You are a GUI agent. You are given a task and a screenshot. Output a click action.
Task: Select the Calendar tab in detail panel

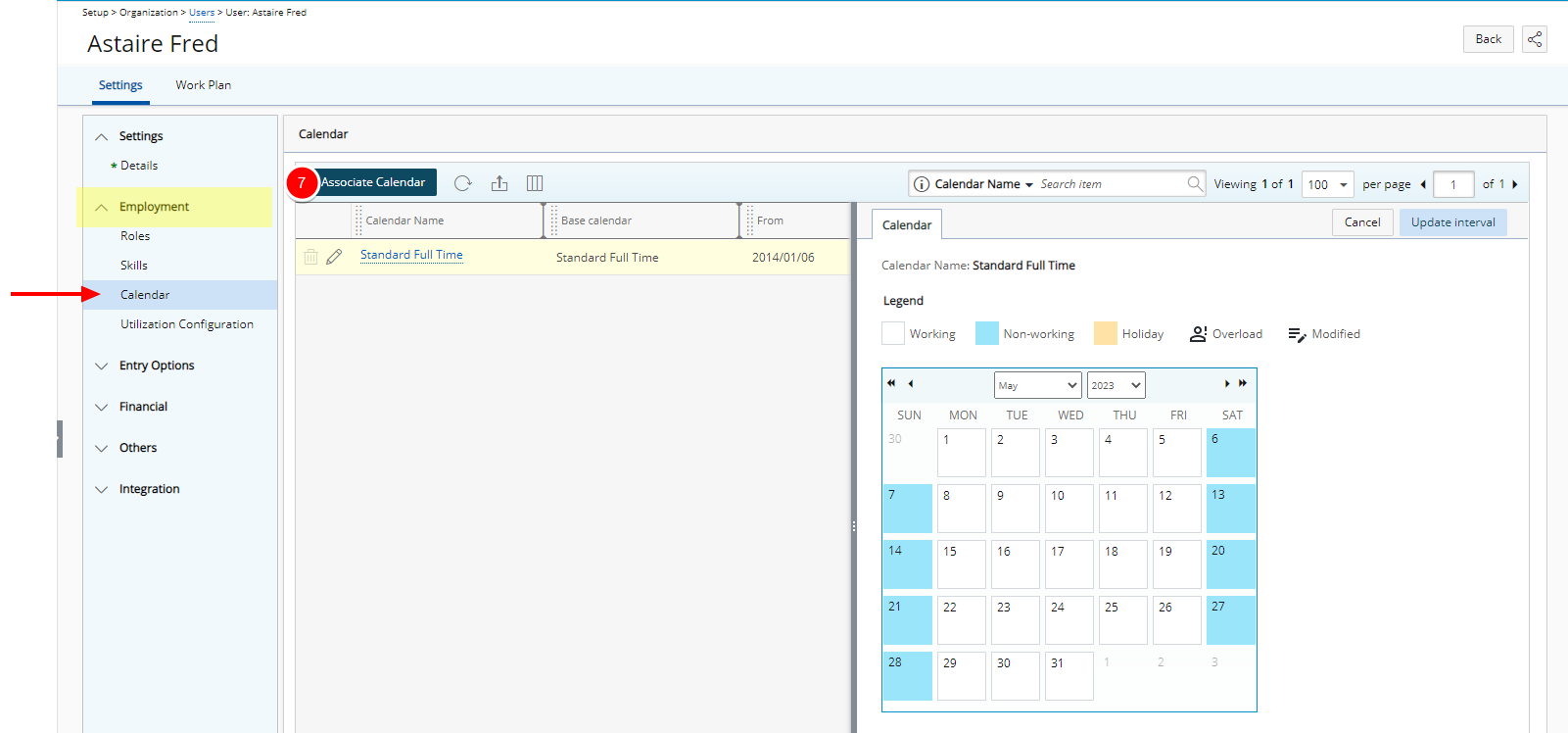click(x=907, y=224)
